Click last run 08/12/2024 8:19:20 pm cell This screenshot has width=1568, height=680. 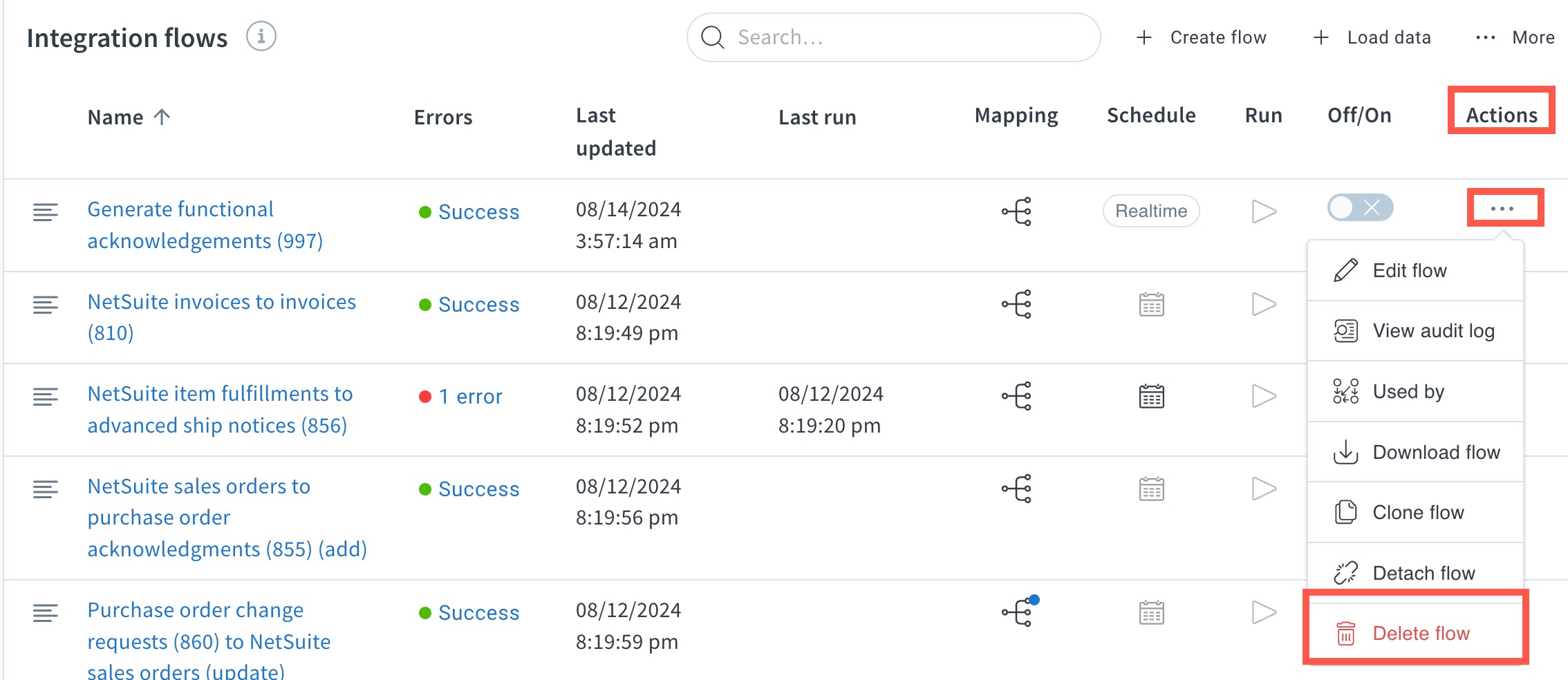pyautogui.click(x=830, y=409)
